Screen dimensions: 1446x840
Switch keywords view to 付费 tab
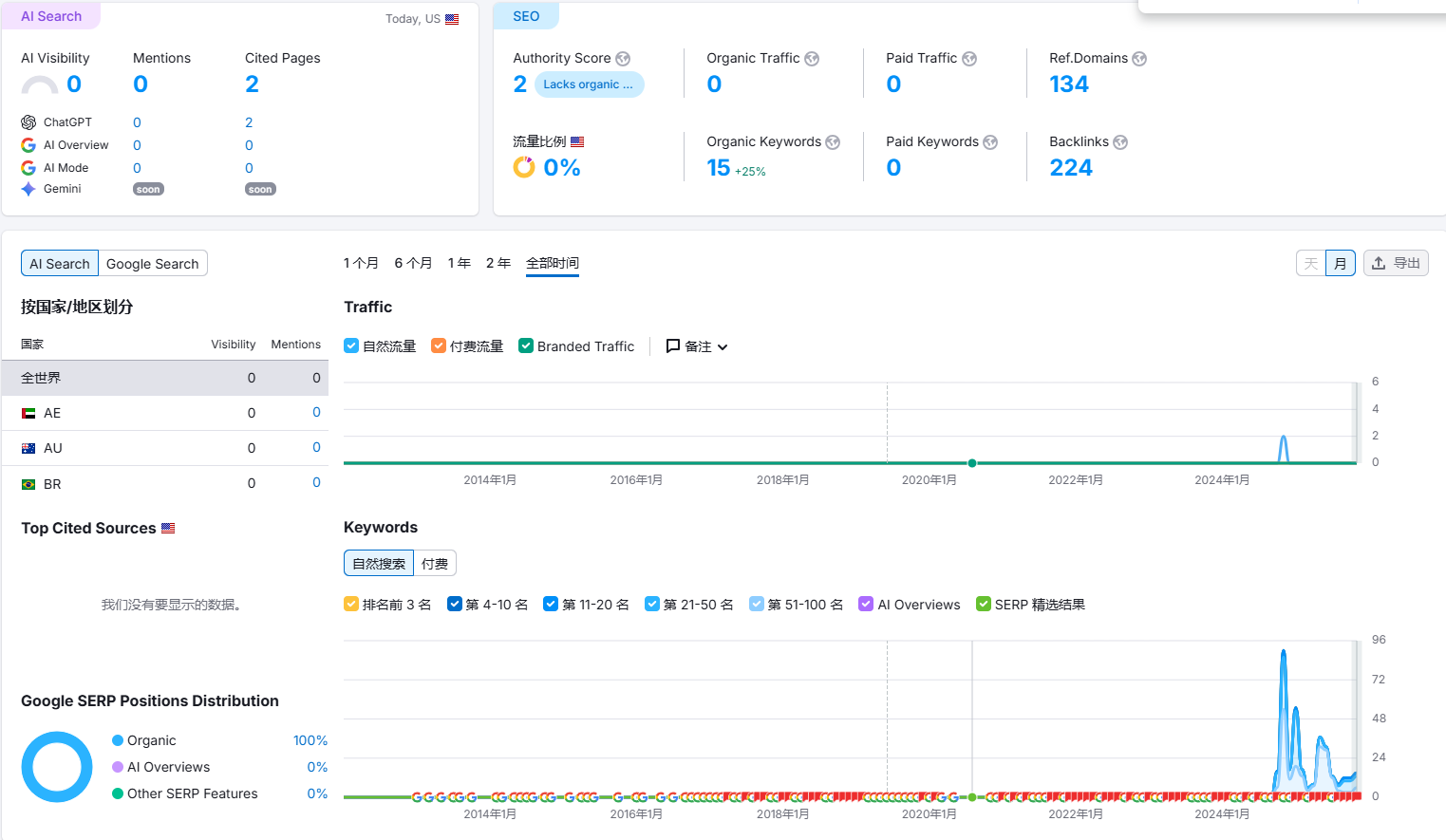pos(435,564)
